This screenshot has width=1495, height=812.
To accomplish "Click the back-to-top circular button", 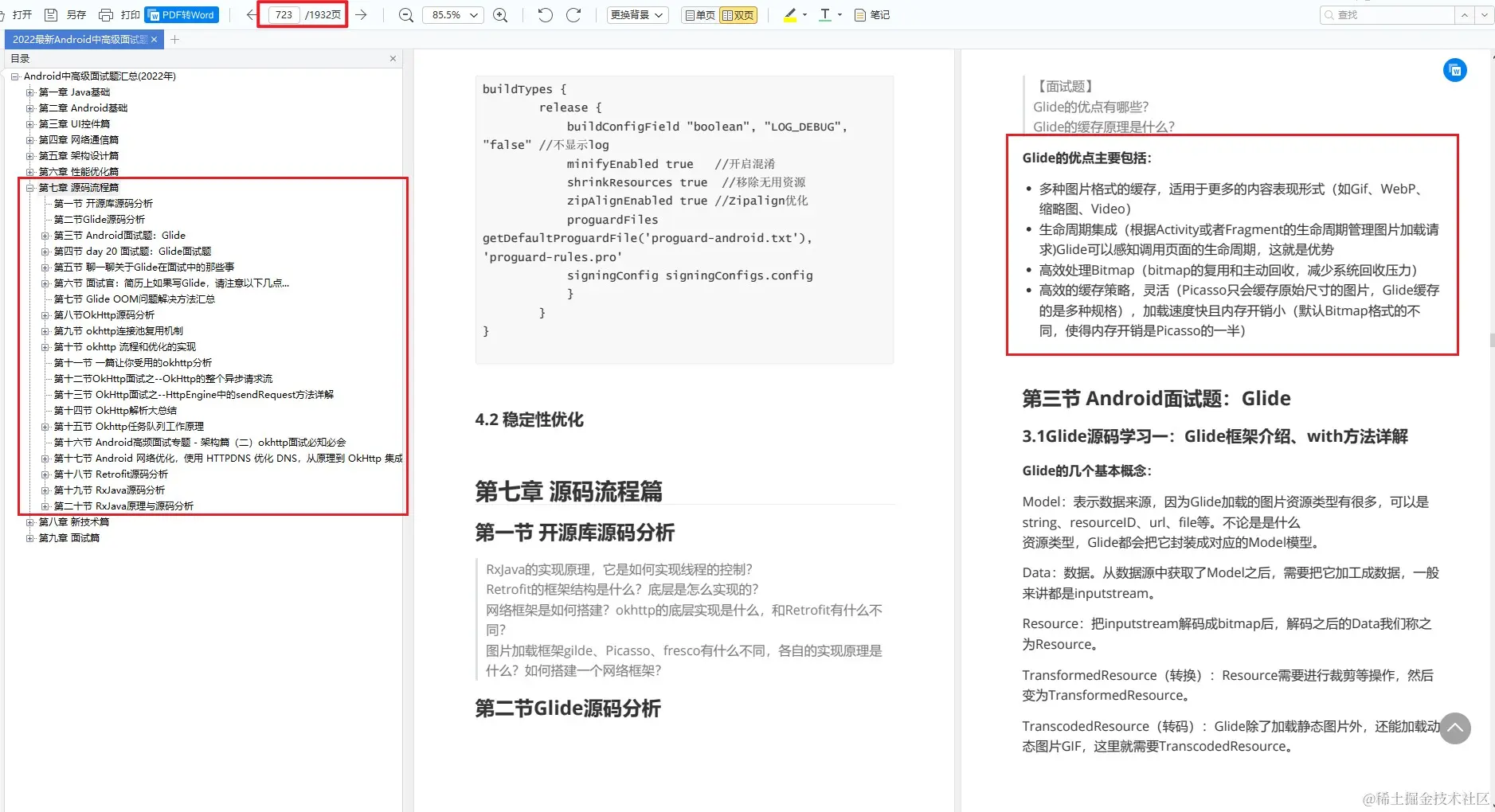I will click(1455, 728).
